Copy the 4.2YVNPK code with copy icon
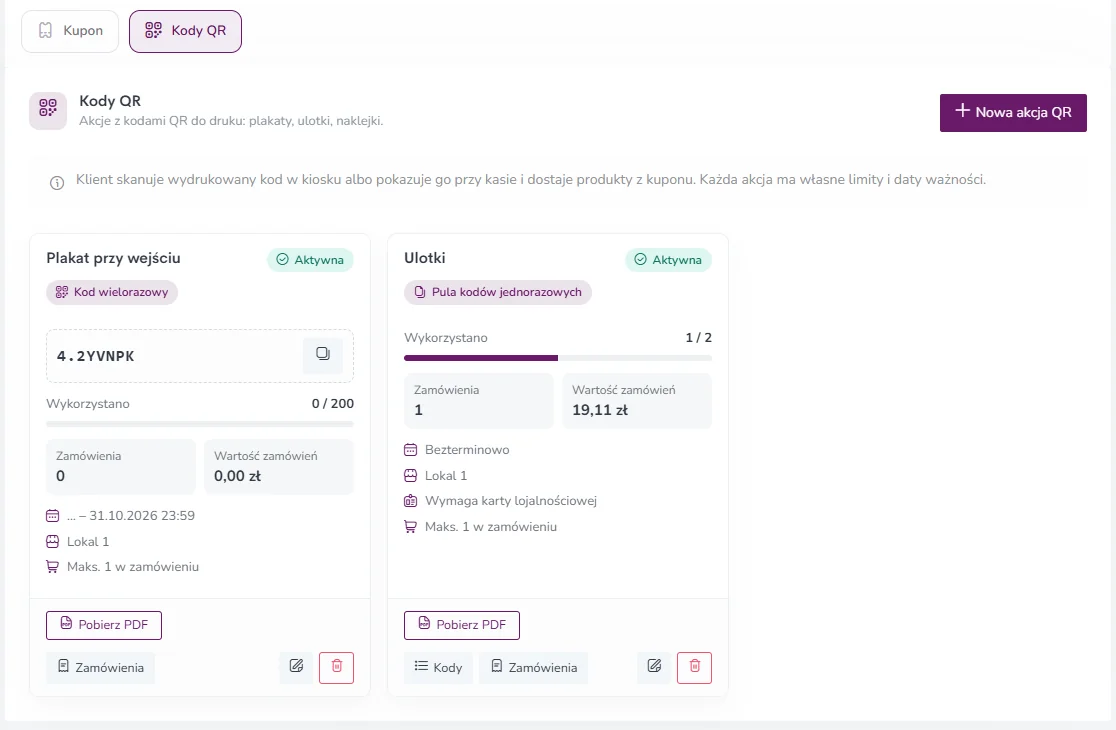 click(322, 355)
